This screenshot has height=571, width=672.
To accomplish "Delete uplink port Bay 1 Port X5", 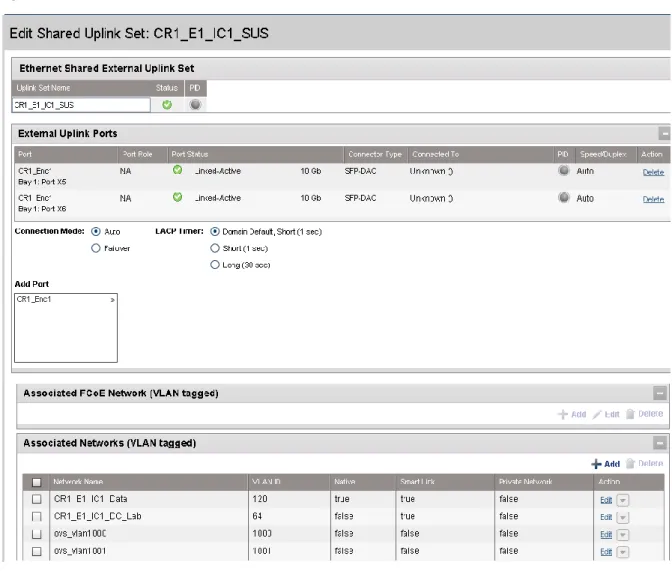I will click(653, 172).
